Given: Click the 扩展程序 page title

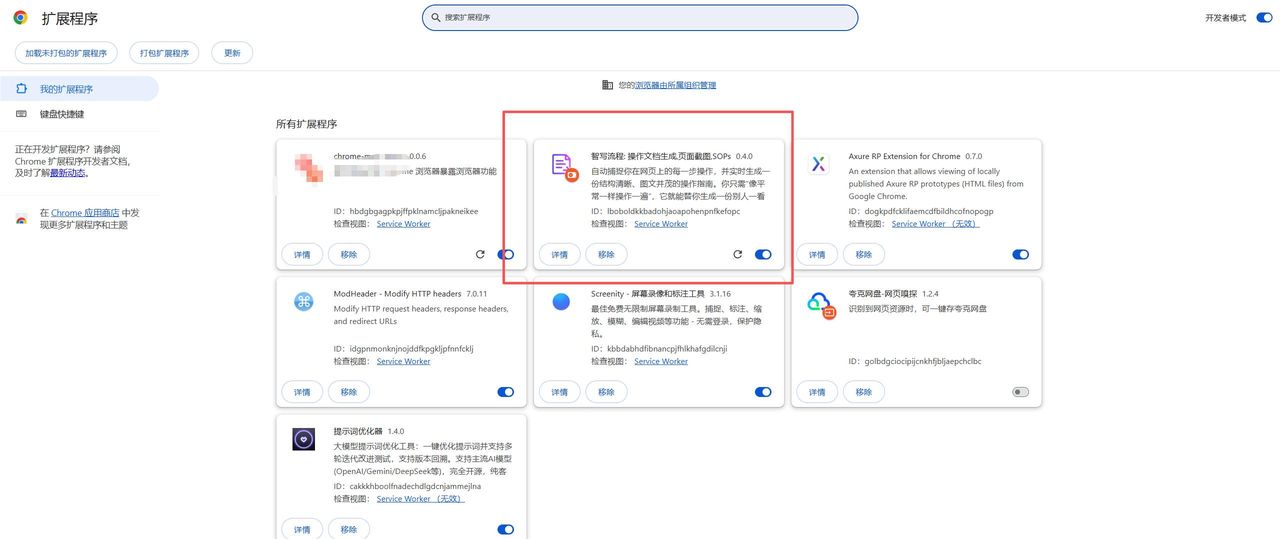Looking at the screenshot, I should (70, 19).
